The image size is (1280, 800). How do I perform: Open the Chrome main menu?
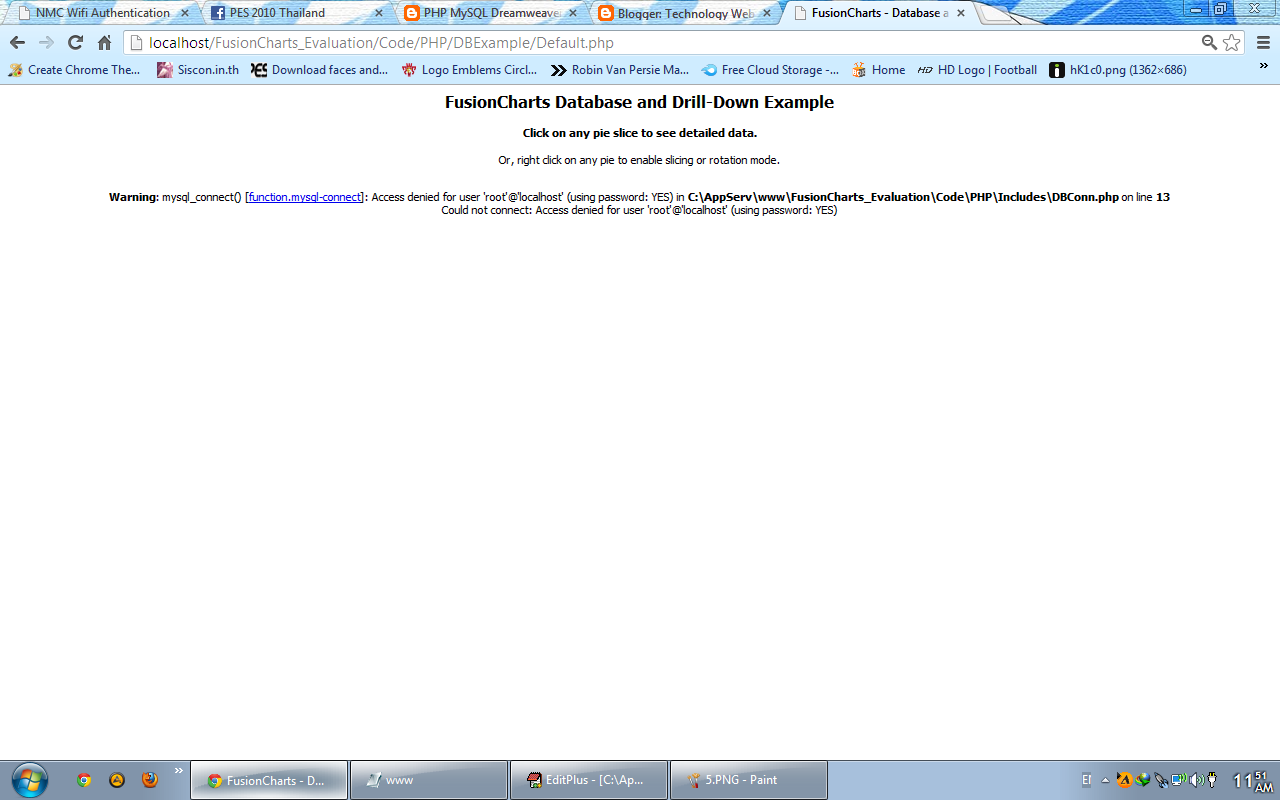(1262, 43)
